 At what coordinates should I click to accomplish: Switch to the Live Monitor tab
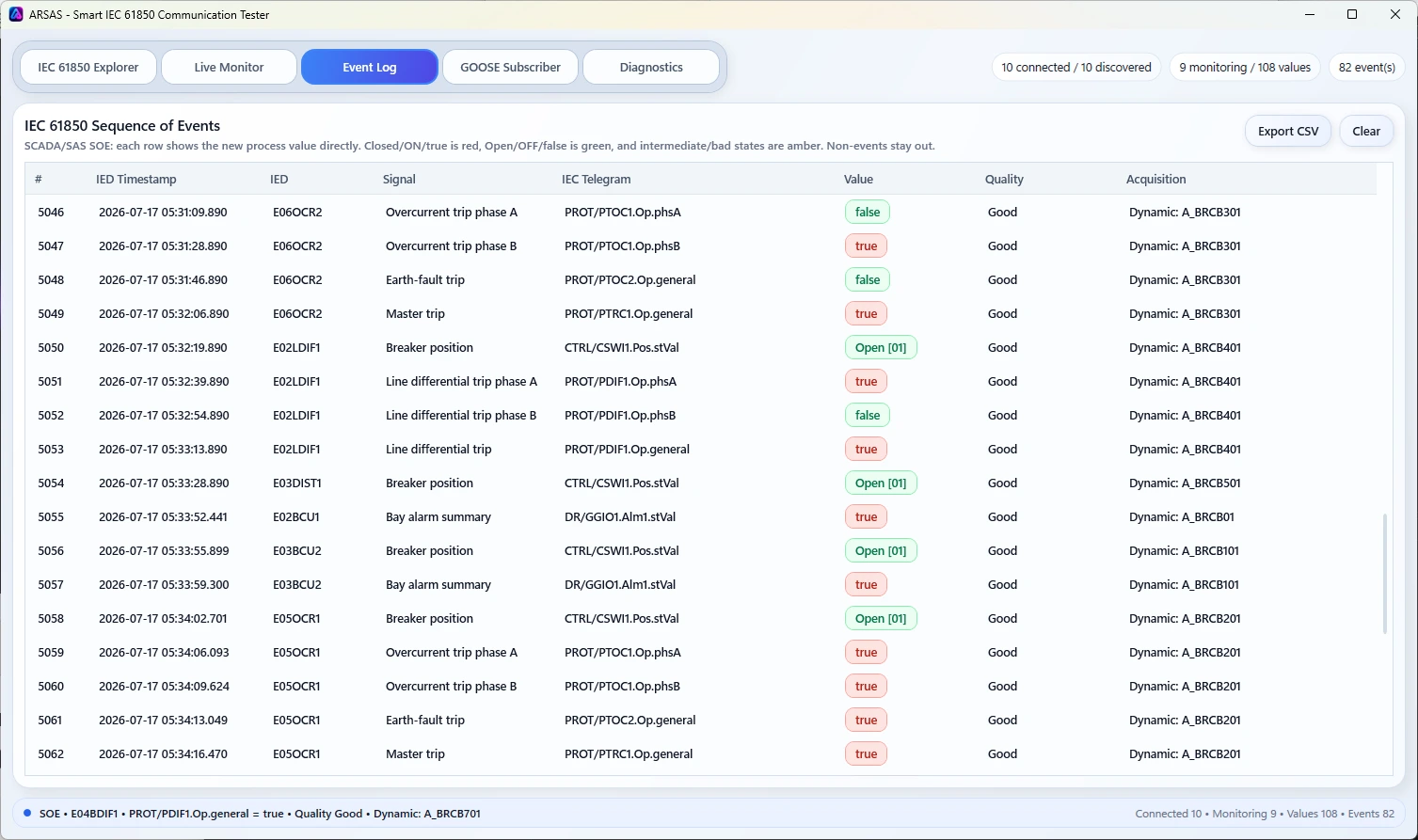click(x=229, y=67)
